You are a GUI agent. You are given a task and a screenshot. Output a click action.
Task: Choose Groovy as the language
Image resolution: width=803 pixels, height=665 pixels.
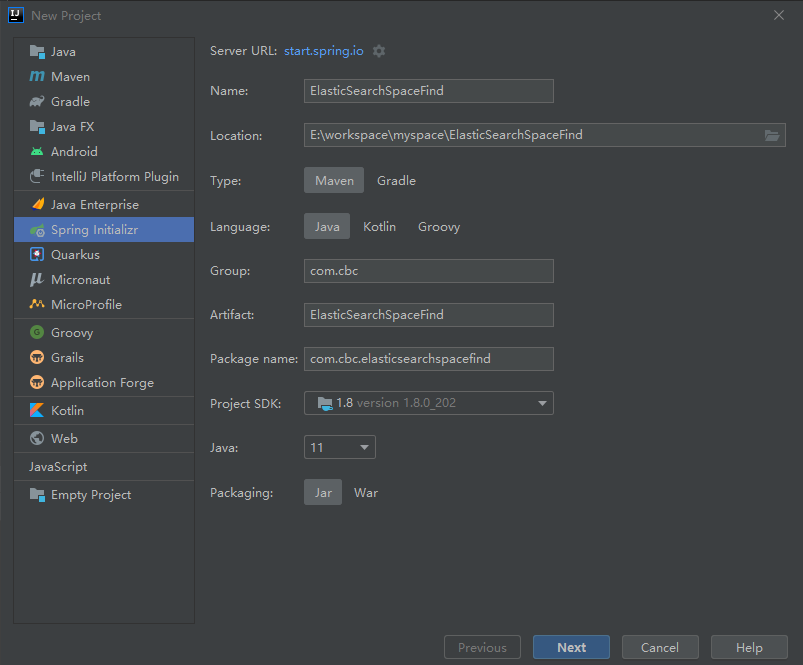[x=439, y=226]
